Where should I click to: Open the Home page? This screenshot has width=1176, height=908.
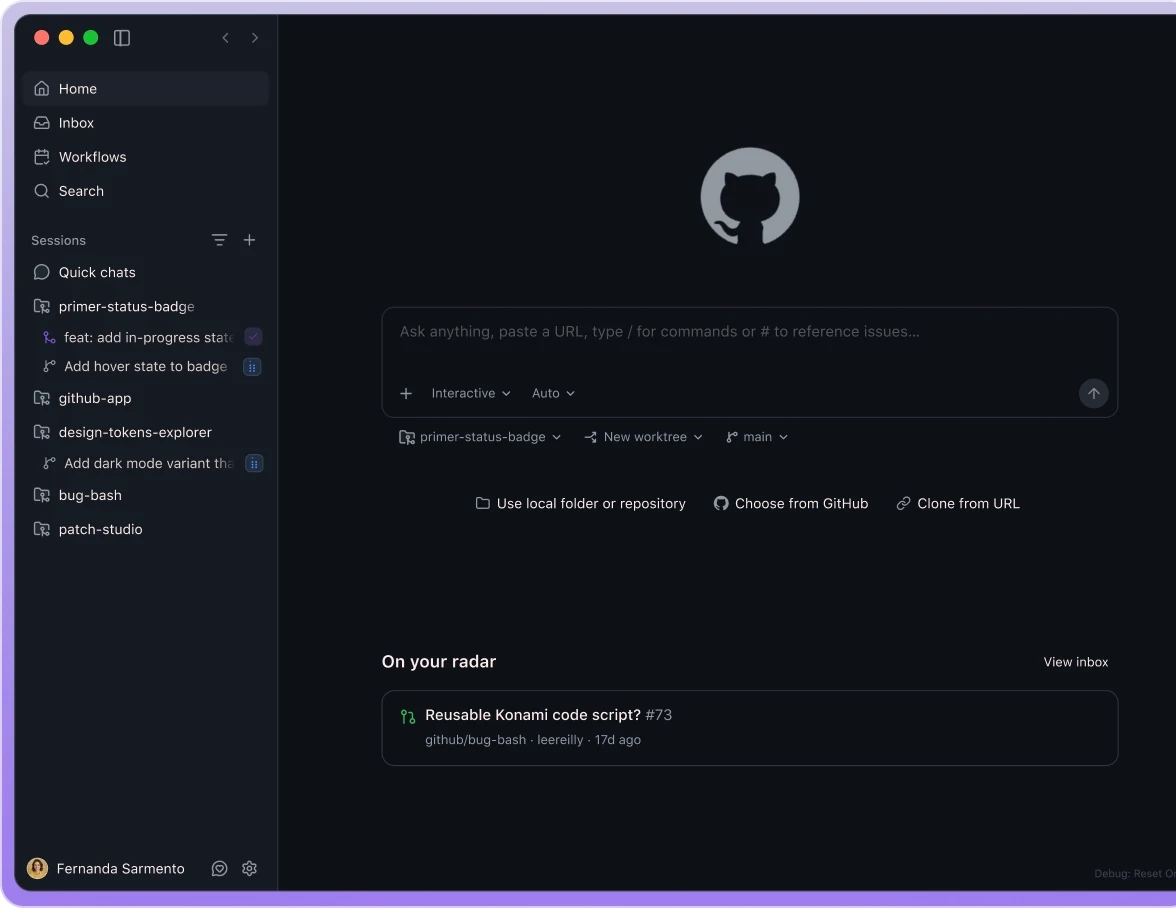click(x=146, y=88)
